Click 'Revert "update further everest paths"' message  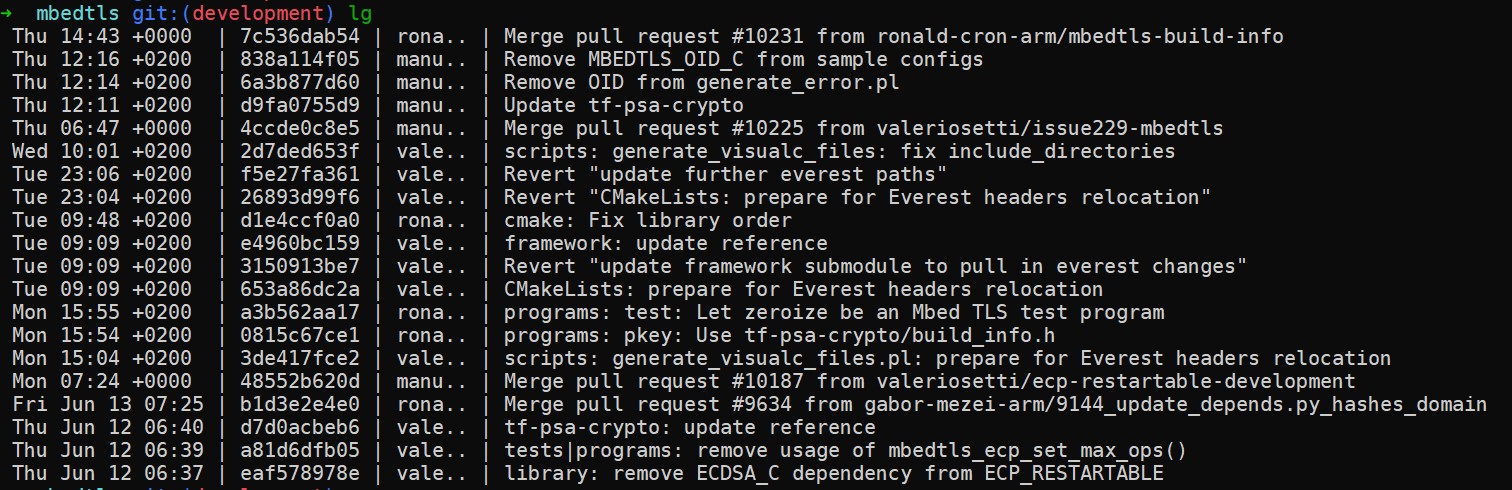tap(726, 174)
